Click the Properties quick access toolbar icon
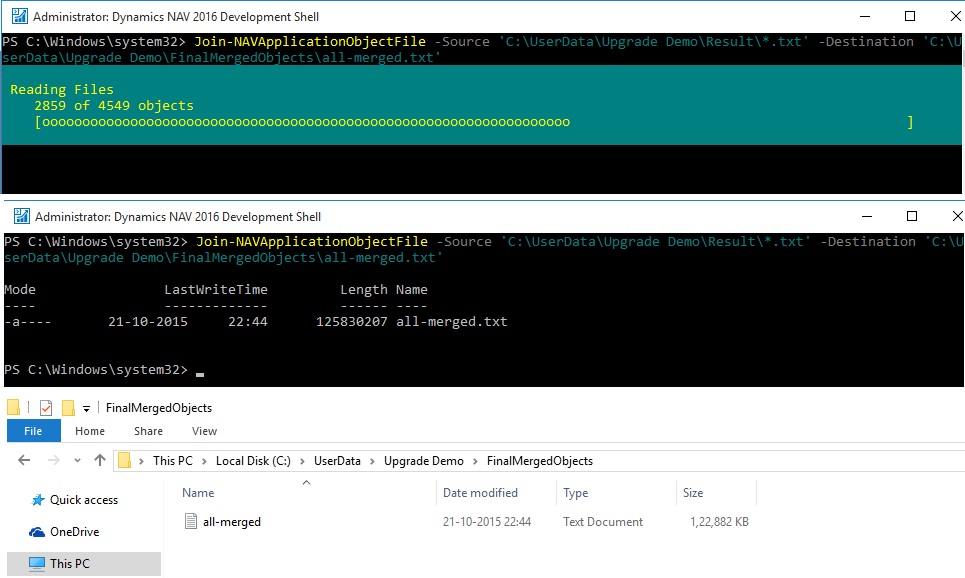 (46, 408)
